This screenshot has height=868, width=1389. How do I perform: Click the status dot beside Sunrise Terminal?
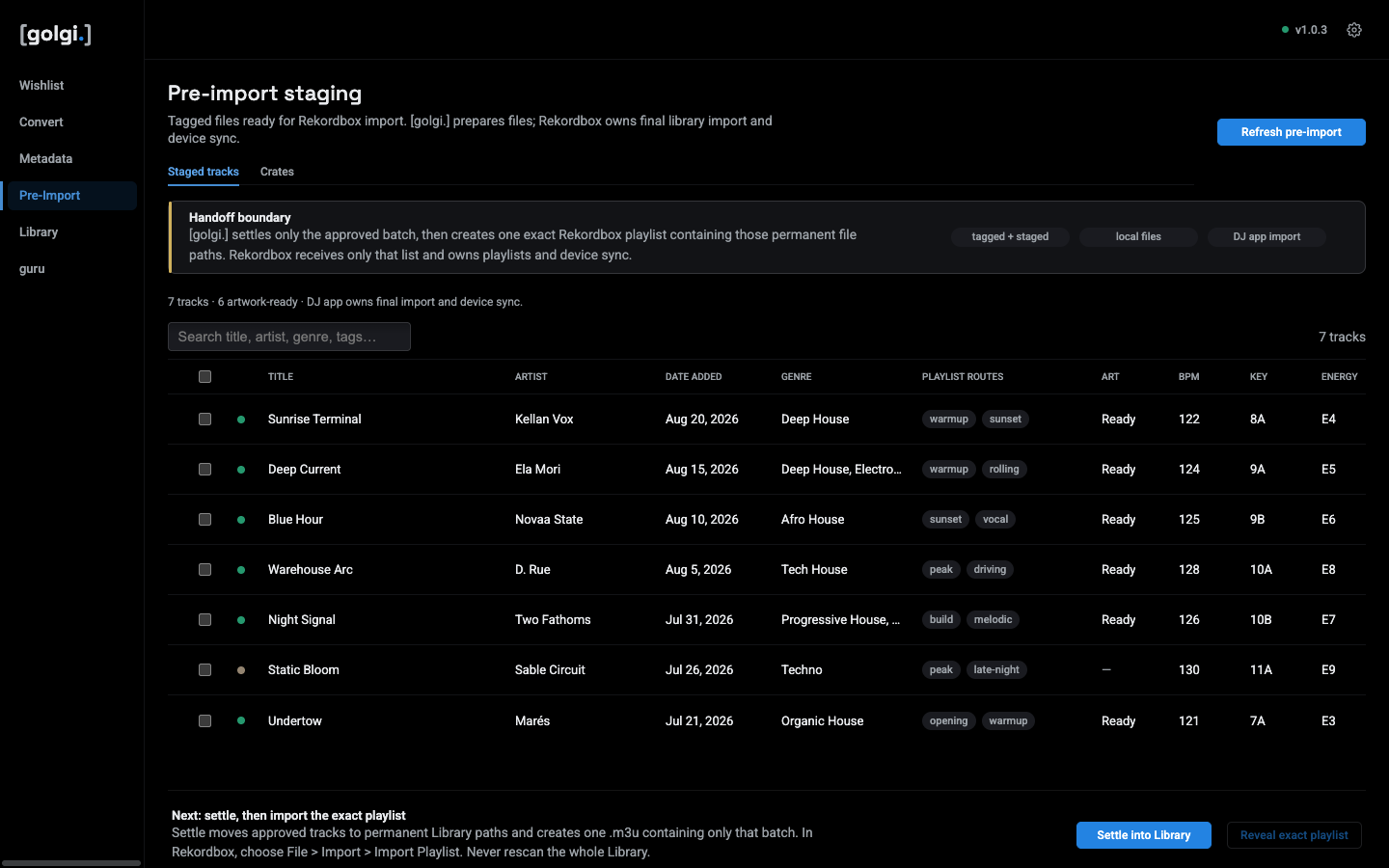click(x=241, y=420)
